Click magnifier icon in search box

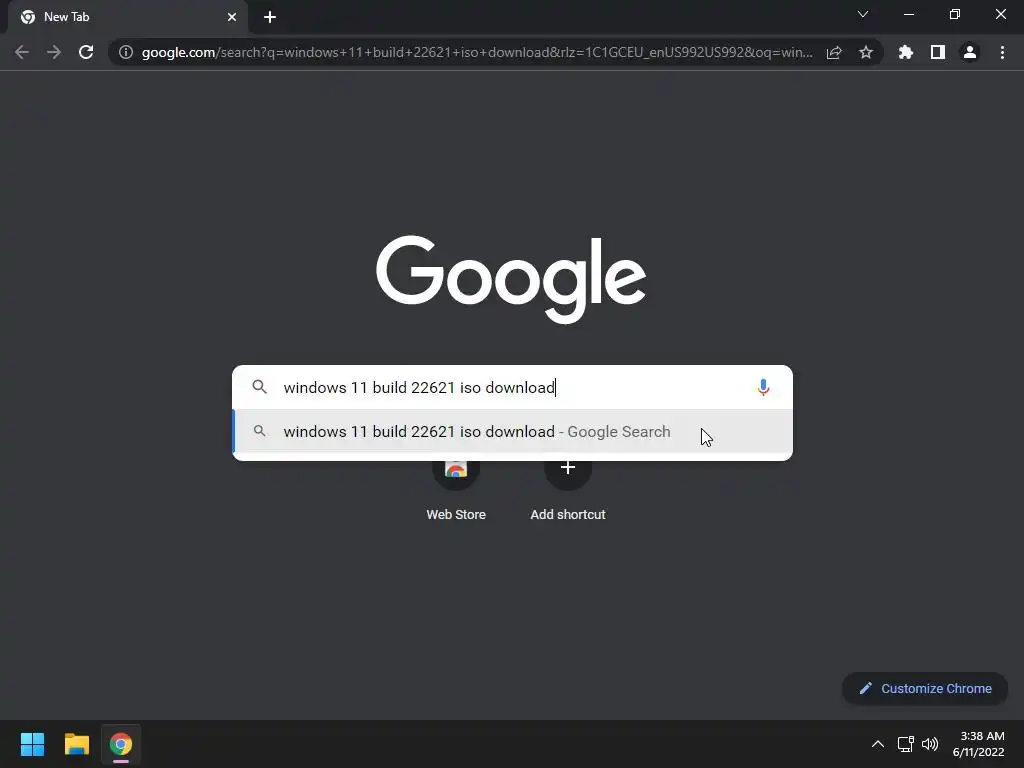259,387
